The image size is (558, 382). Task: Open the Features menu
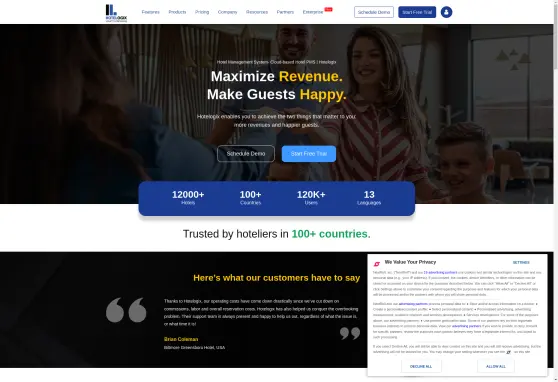pyautogui.click(x=151, y=12)
